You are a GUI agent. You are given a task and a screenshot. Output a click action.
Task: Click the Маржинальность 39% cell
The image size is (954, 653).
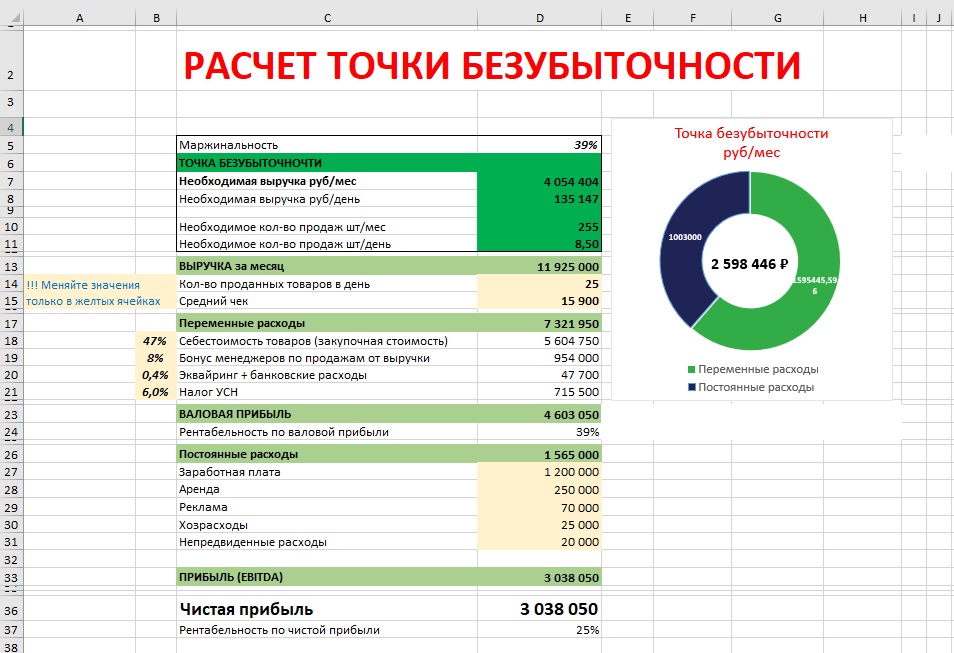(540, 145)
